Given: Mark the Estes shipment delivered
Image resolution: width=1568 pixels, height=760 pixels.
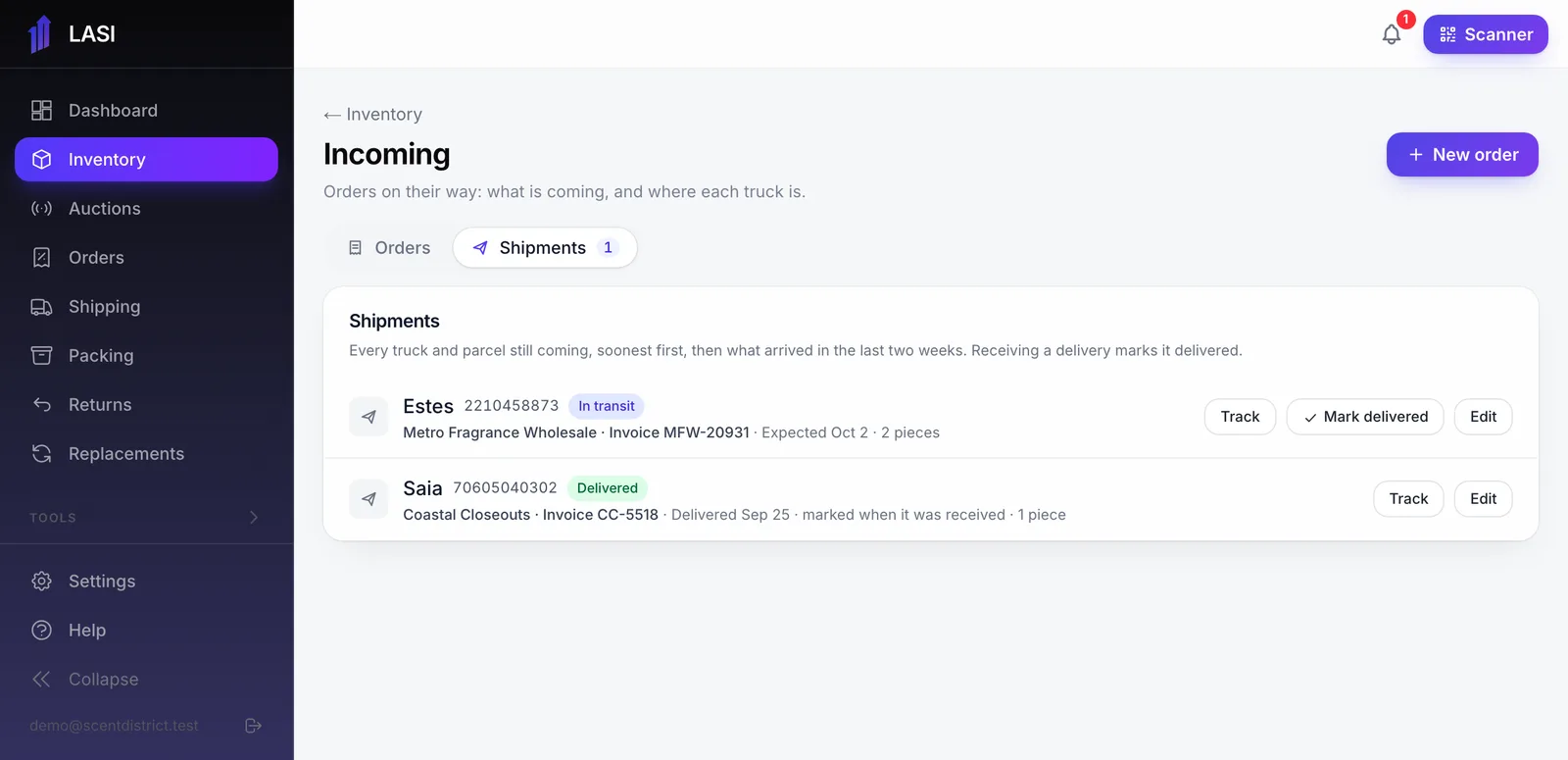Looking at the screenshot, I should point(1365,417).
